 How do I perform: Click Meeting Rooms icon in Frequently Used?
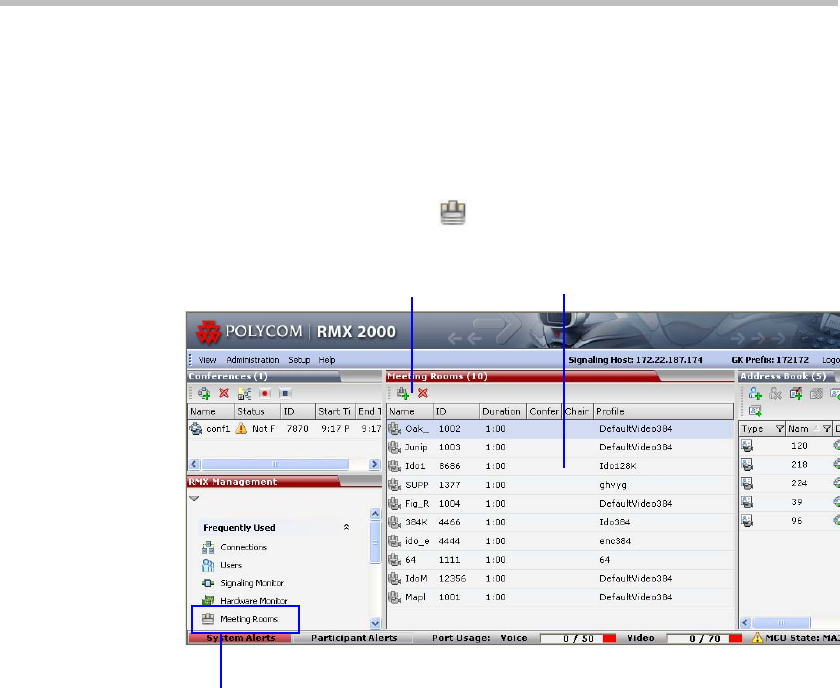pyautogui.click(x=208, y=619)
